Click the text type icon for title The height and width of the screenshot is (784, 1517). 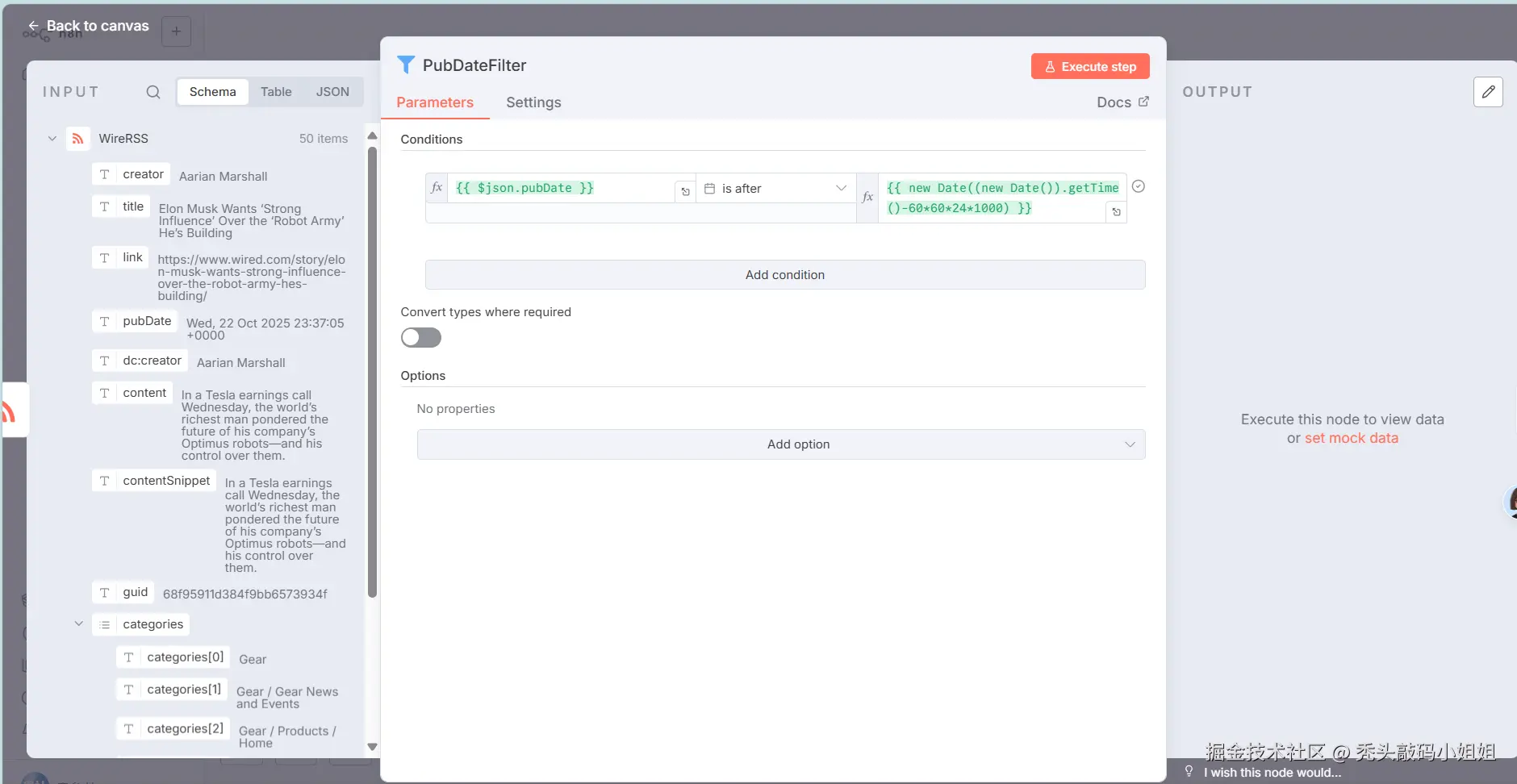(x=104, y=206)
